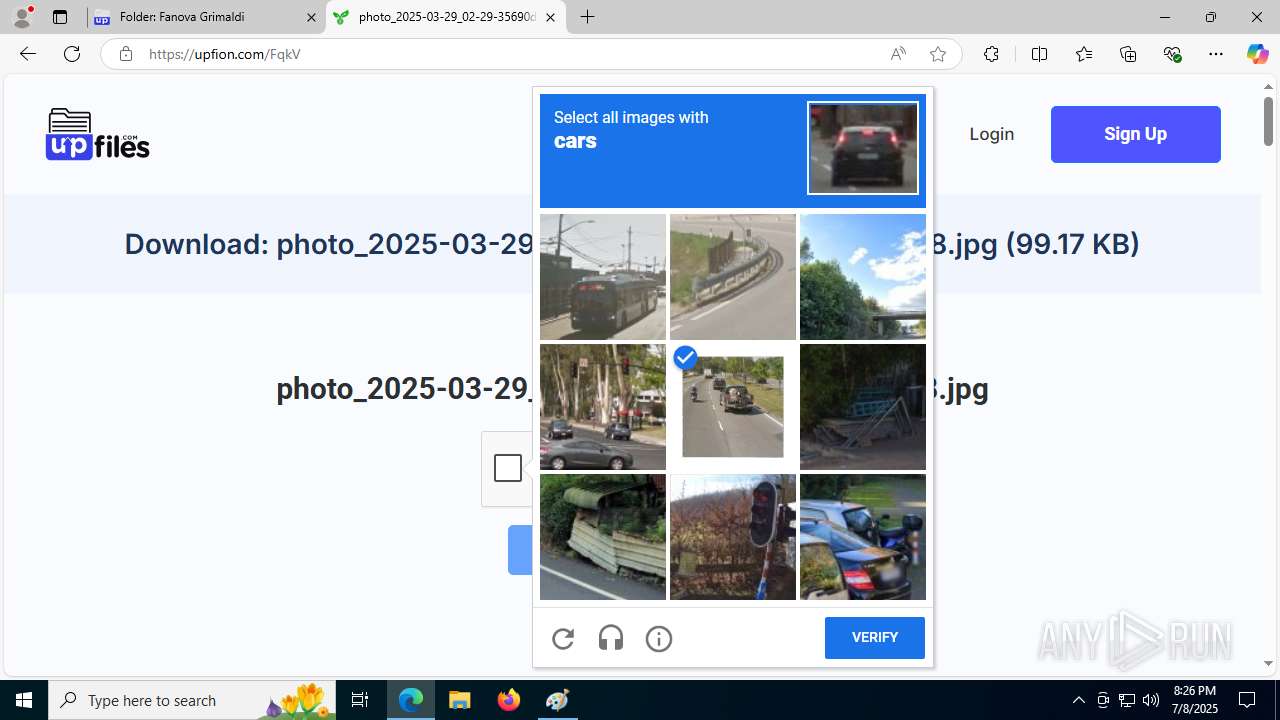The width and height of the screenshot is (1280, 720).
Task: Open volume control in system tray
Action: click(x=1151, y=700)
